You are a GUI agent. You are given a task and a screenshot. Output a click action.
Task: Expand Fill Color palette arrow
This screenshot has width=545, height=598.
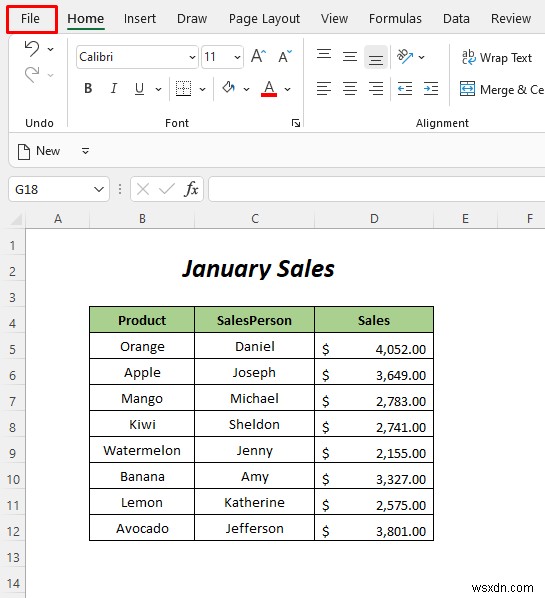(246, 89)
